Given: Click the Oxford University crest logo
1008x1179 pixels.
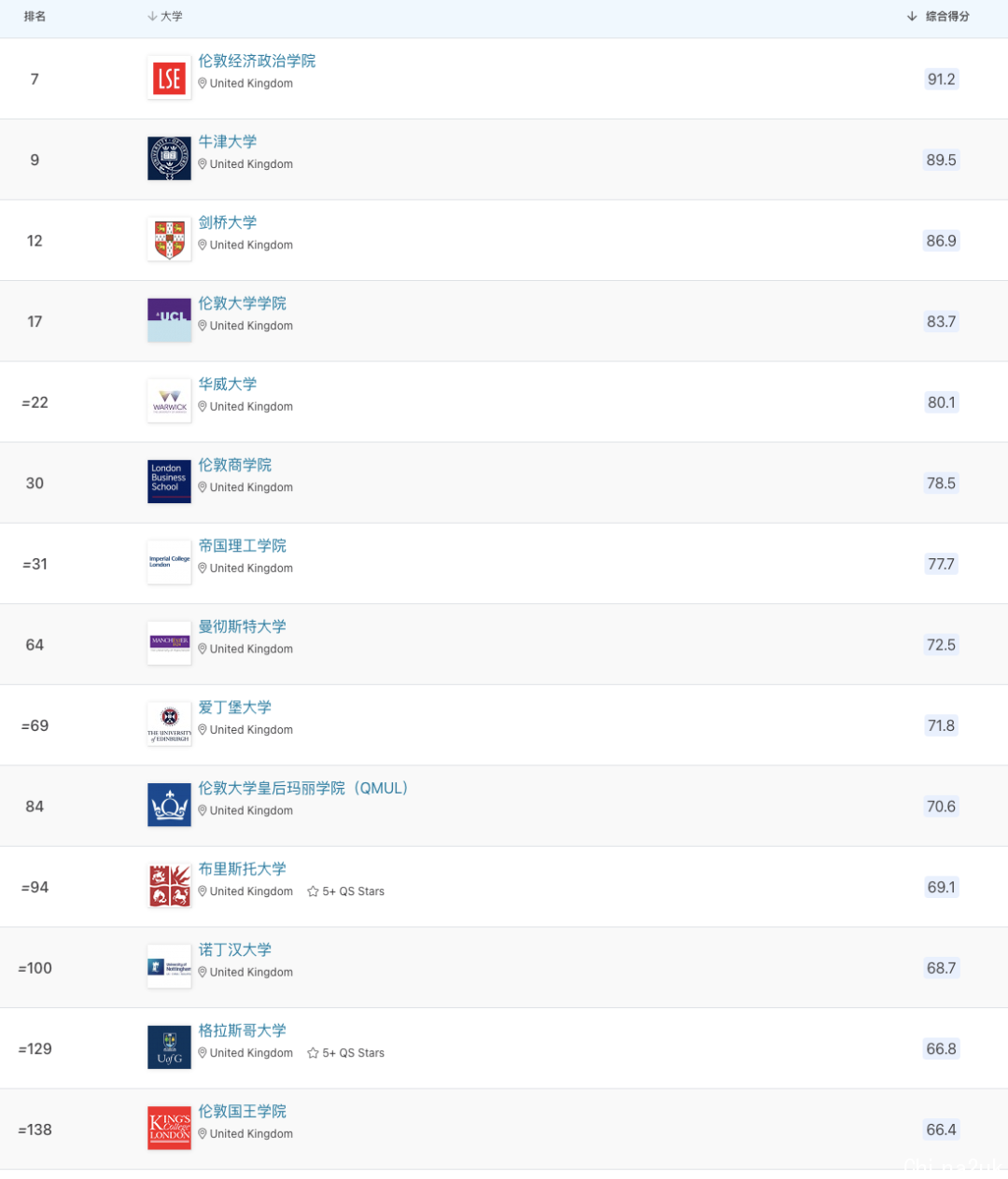Looking at the screenshot, I should (x=169, y=159).
